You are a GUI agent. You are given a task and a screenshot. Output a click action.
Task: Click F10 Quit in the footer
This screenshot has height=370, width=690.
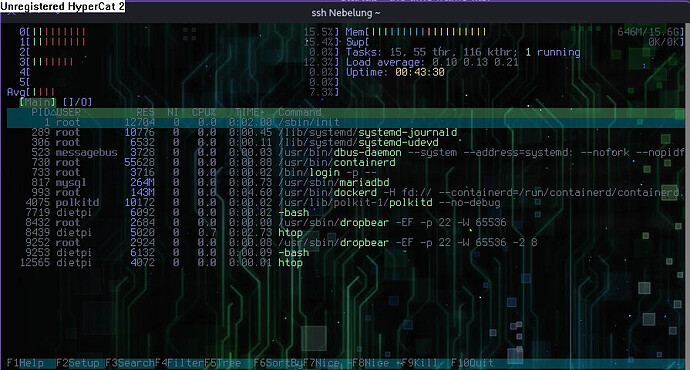(472, 363)
